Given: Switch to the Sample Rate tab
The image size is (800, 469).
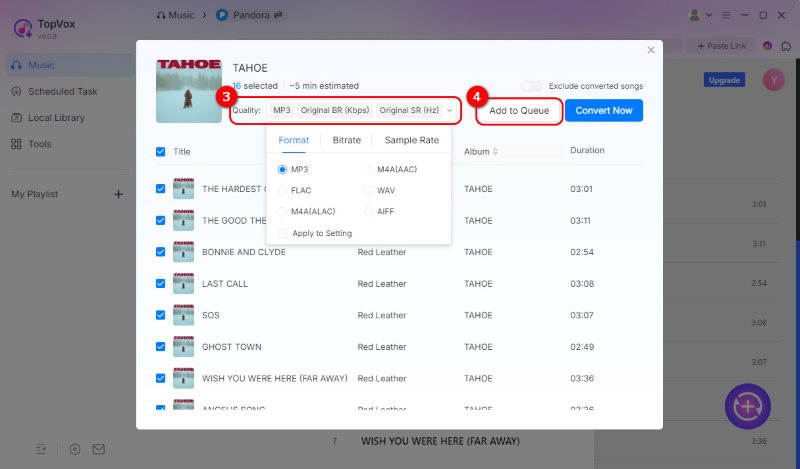Looking at the screenshot, I should 412,140.
